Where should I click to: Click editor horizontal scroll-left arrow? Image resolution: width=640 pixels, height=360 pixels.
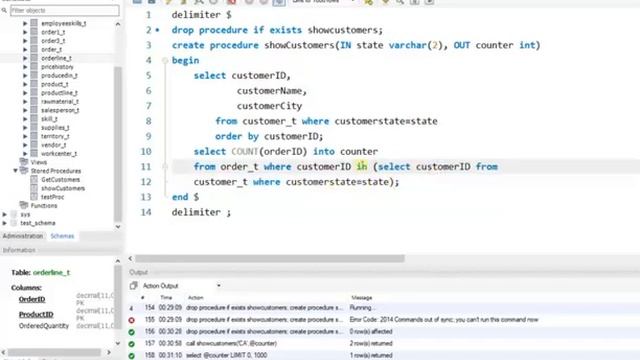click(131, 258)
